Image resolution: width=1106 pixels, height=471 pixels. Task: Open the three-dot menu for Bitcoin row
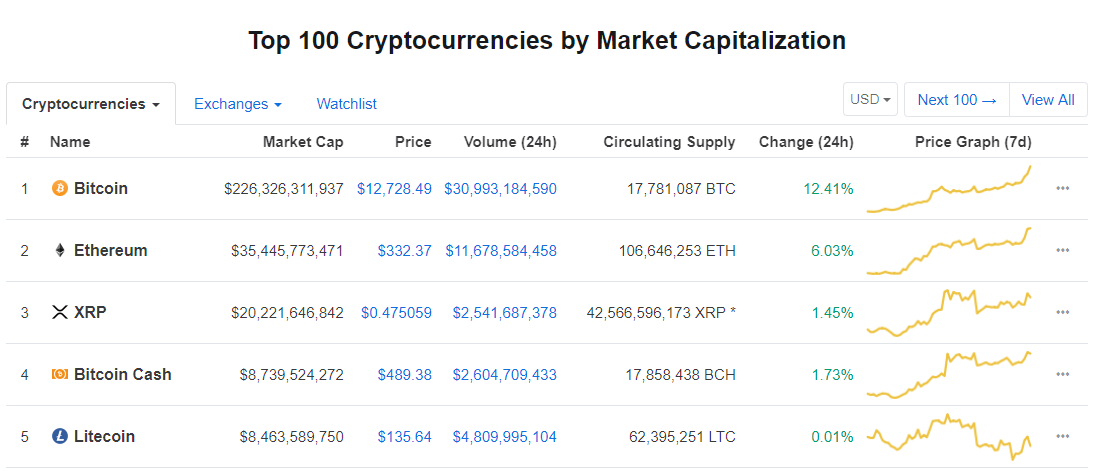(x=1062, y=189)
